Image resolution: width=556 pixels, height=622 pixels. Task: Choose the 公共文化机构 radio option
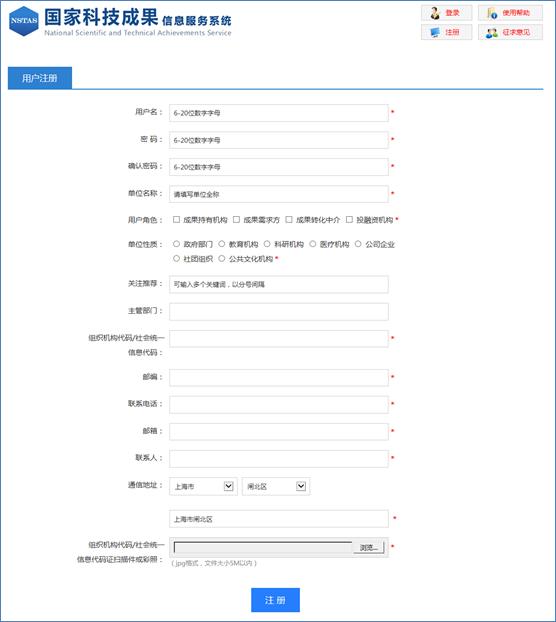pos(222,258)
